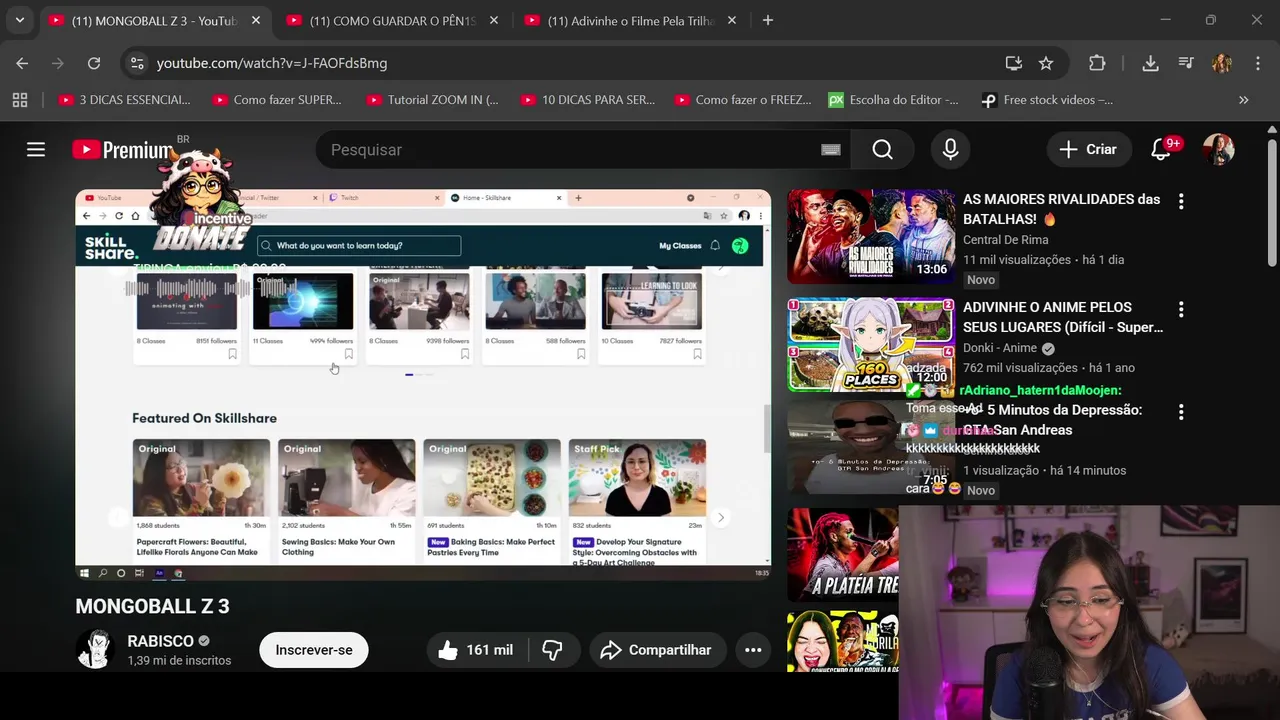Open Chrome three-dot menu
The height and width of the screenshot is (720, 1280).
tap(1256, 63)
